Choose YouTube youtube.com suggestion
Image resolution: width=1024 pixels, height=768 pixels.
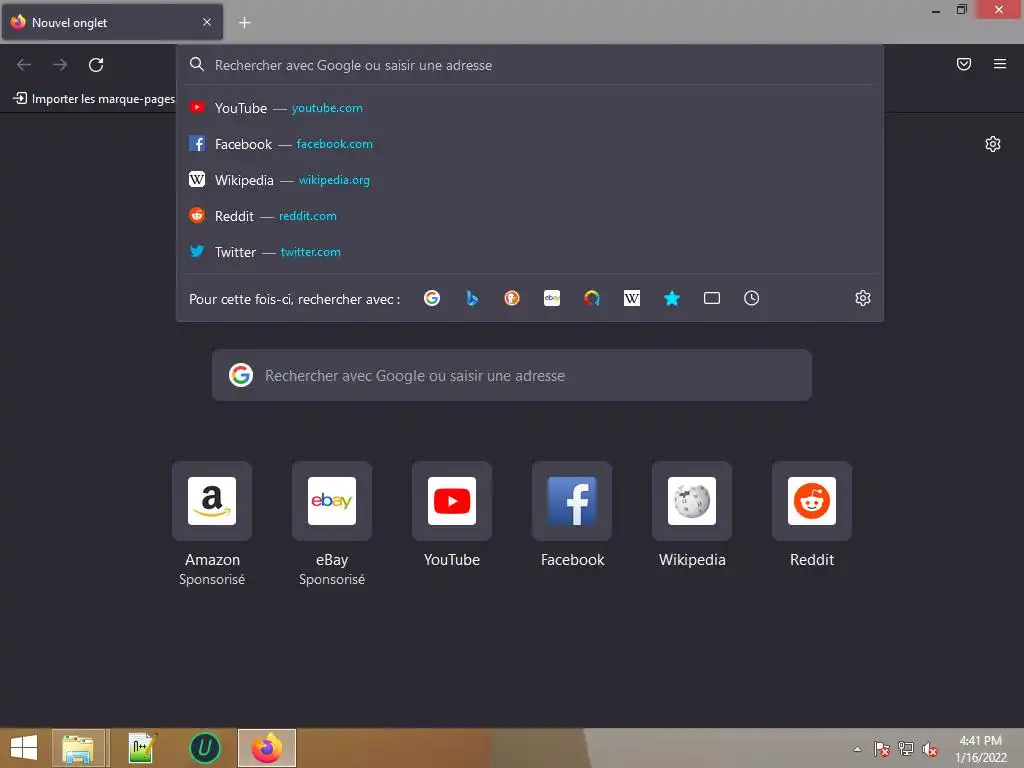click(530, 108)
